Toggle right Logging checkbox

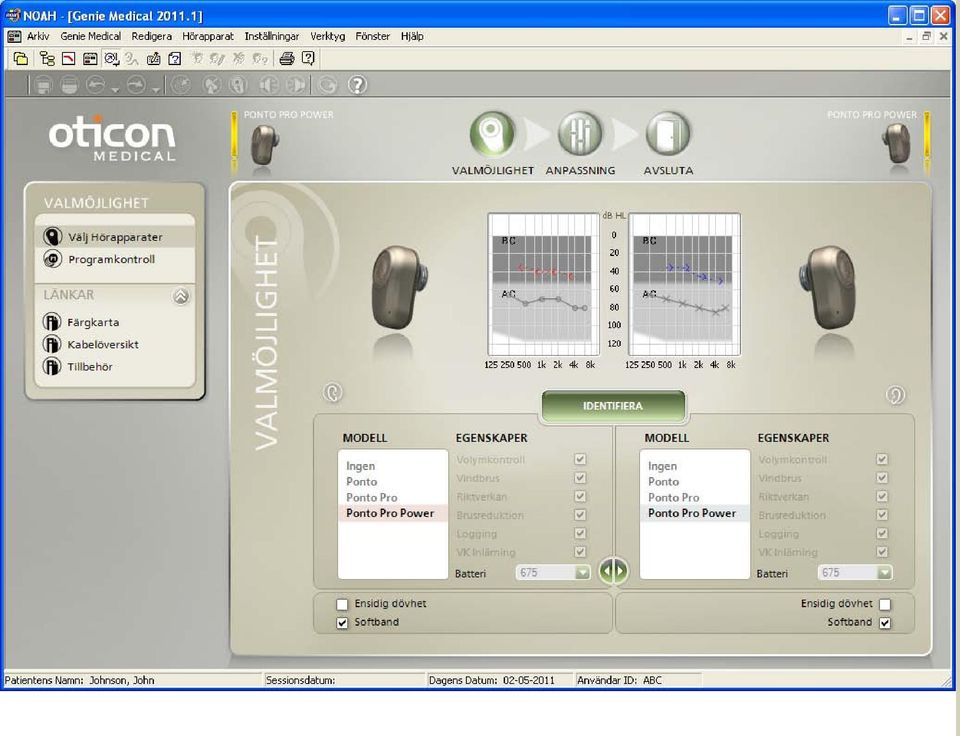click(x=882, y=533)
